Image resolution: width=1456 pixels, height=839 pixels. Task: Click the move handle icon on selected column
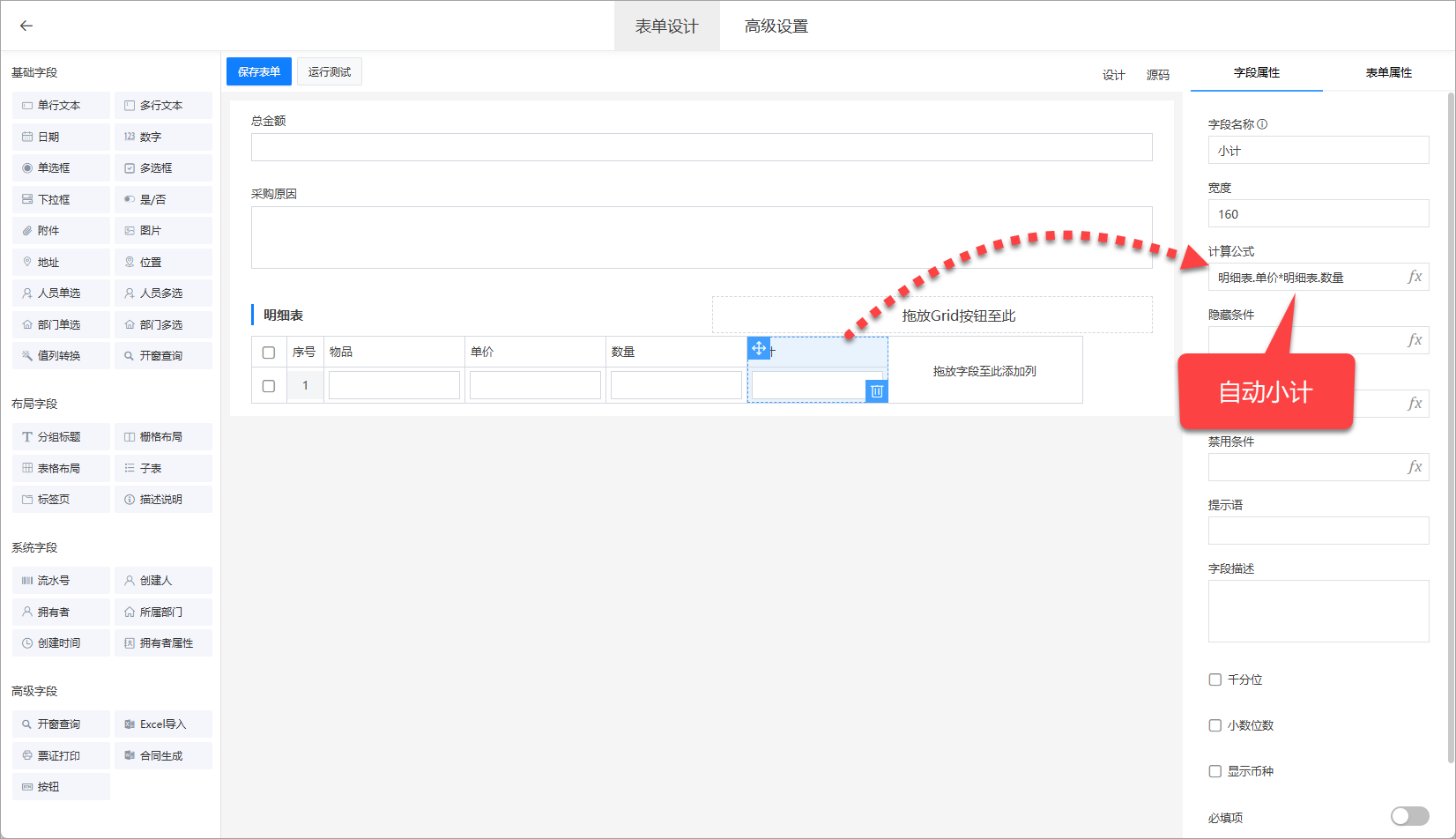[759, 348]
